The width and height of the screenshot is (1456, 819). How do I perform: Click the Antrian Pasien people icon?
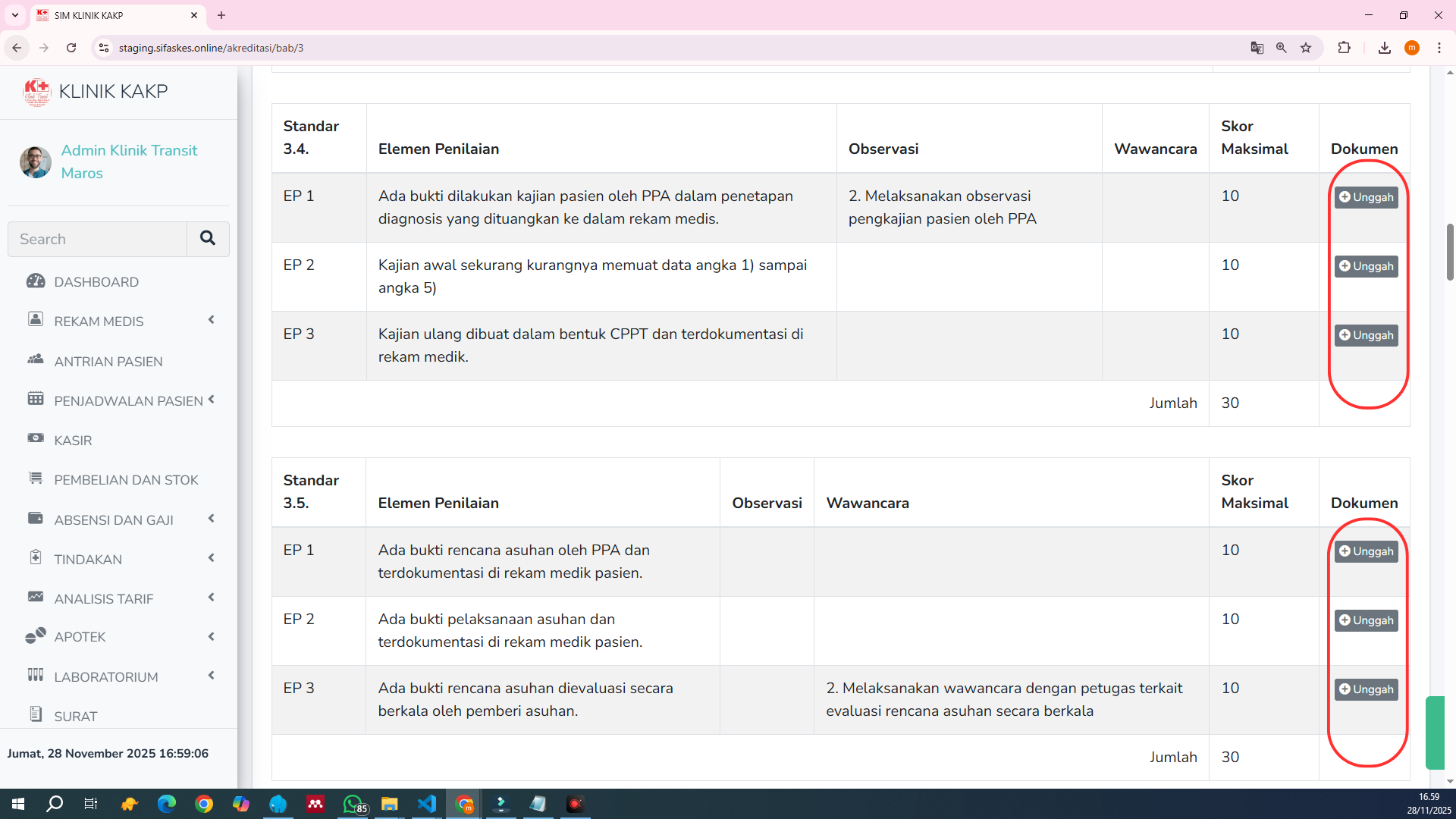click(36, 360)
